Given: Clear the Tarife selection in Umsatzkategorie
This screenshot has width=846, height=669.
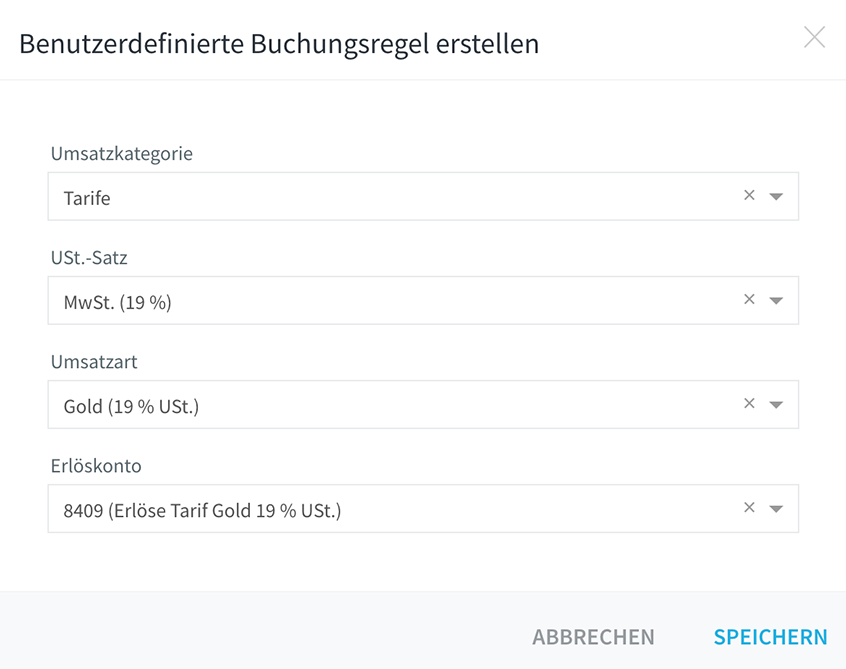Looking at the screenshot, I should pos(749,195).
